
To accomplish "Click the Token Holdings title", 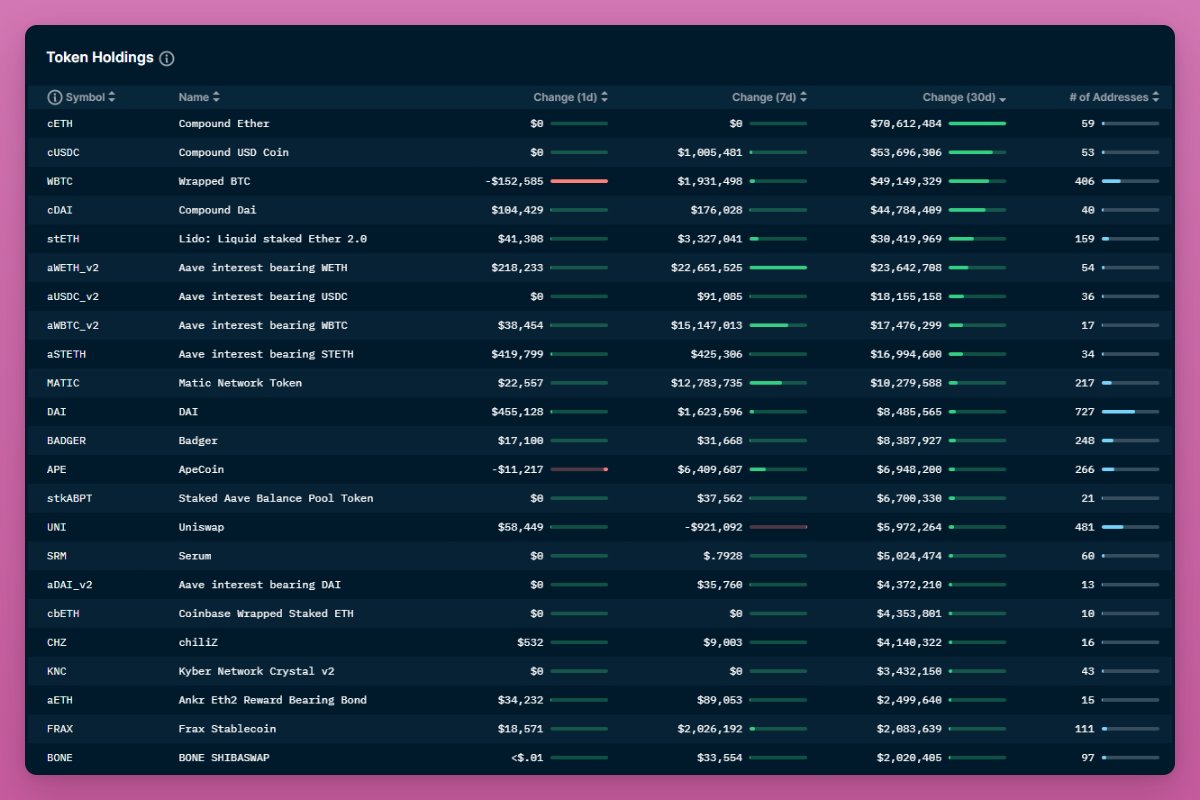I will [100, 57].
